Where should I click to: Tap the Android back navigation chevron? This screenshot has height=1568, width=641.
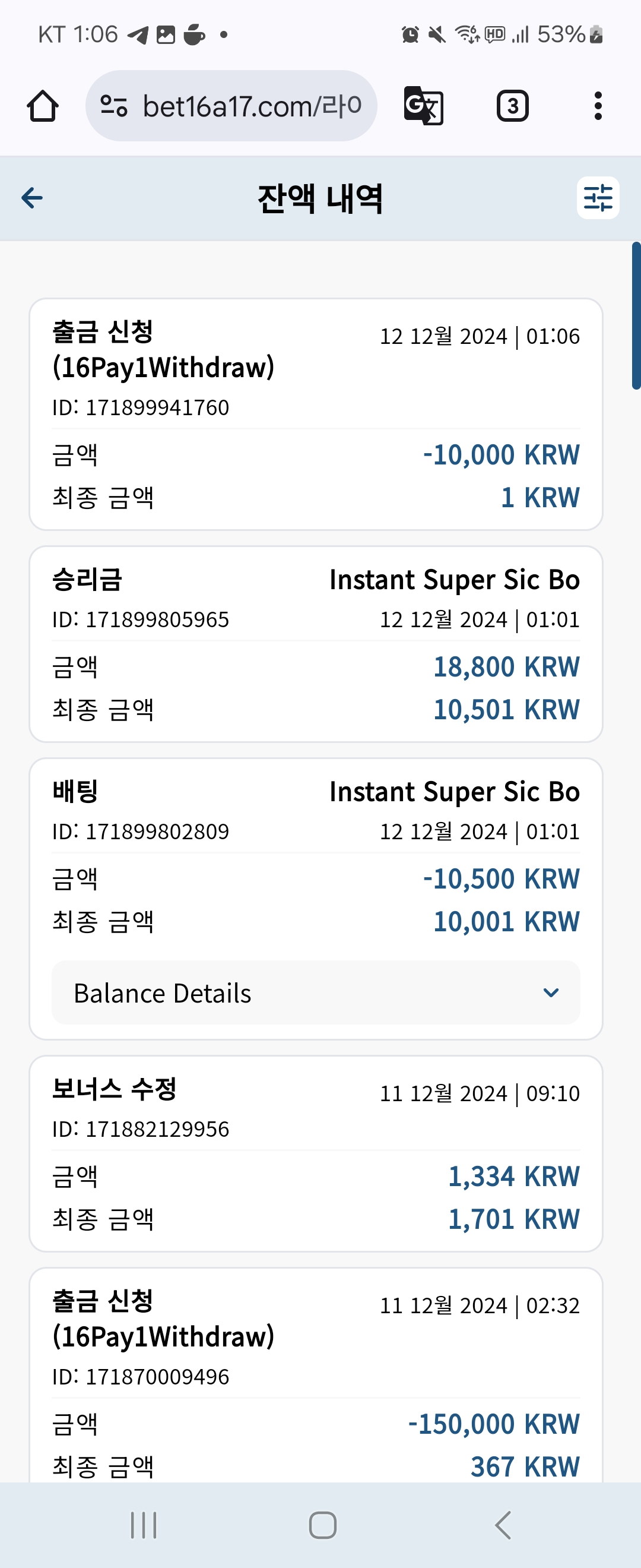pos(502,1525)
